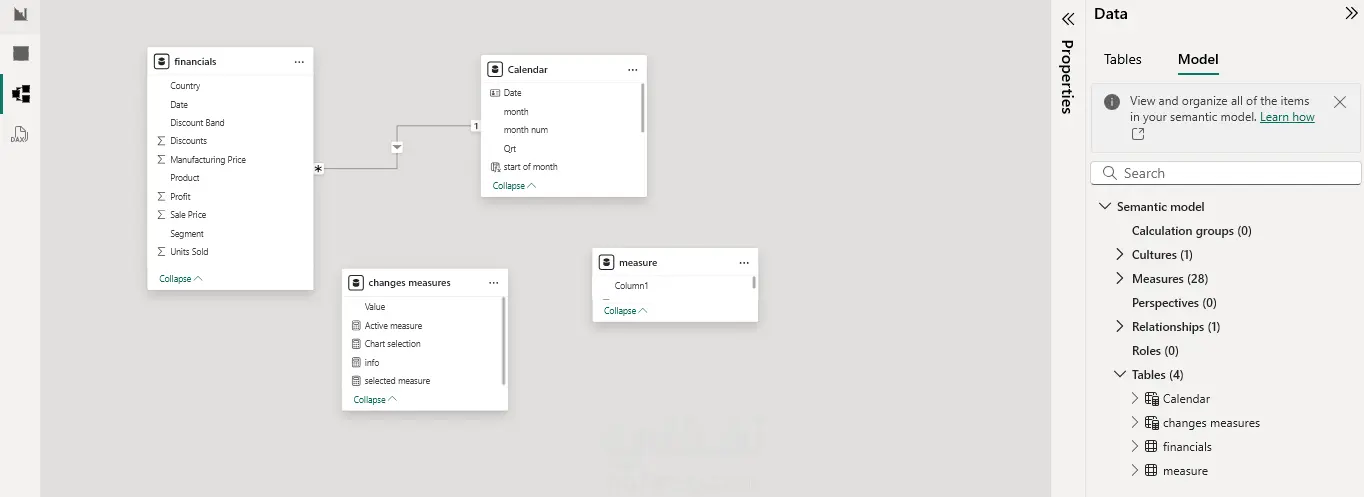Click the relationship direction arrow between tables
1364x497 pixels.
point(397,147)
